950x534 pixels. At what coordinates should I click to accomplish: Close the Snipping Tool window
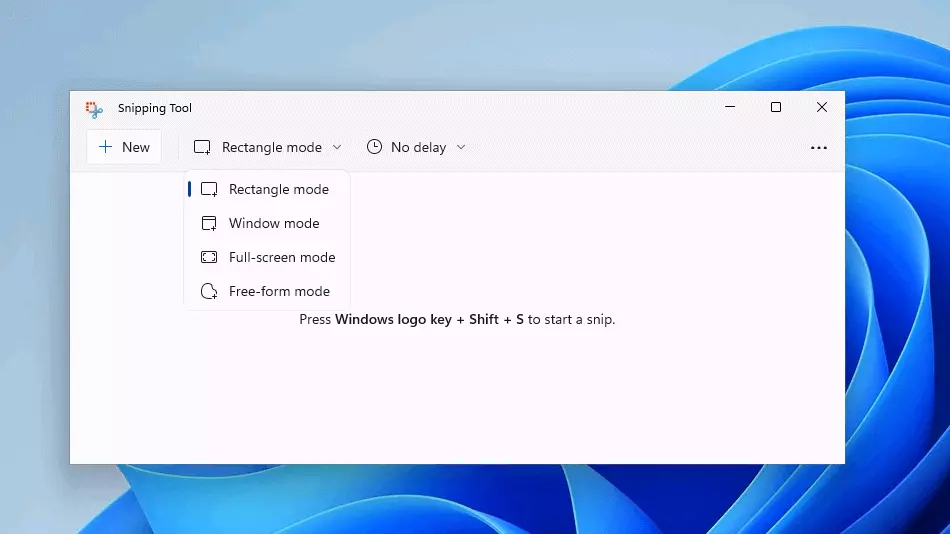click(821, 108)
